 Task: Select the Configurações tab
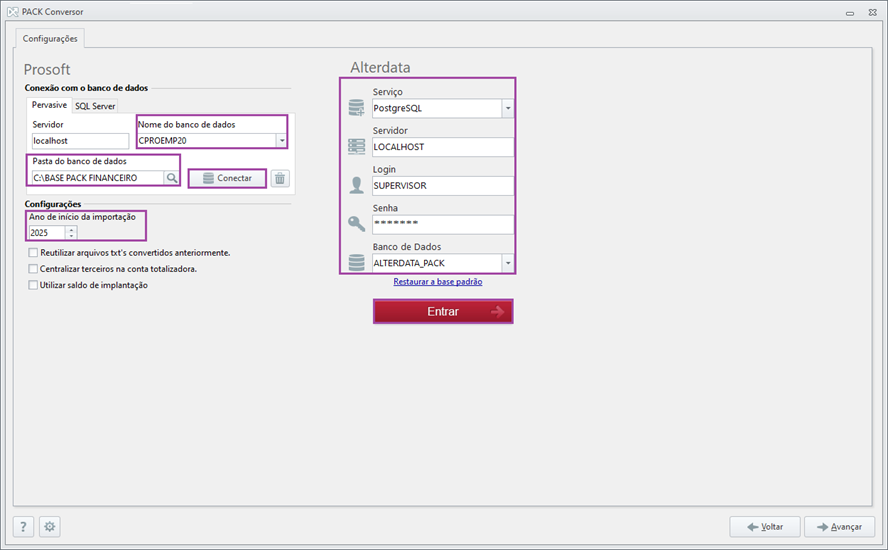coord(50,39)
